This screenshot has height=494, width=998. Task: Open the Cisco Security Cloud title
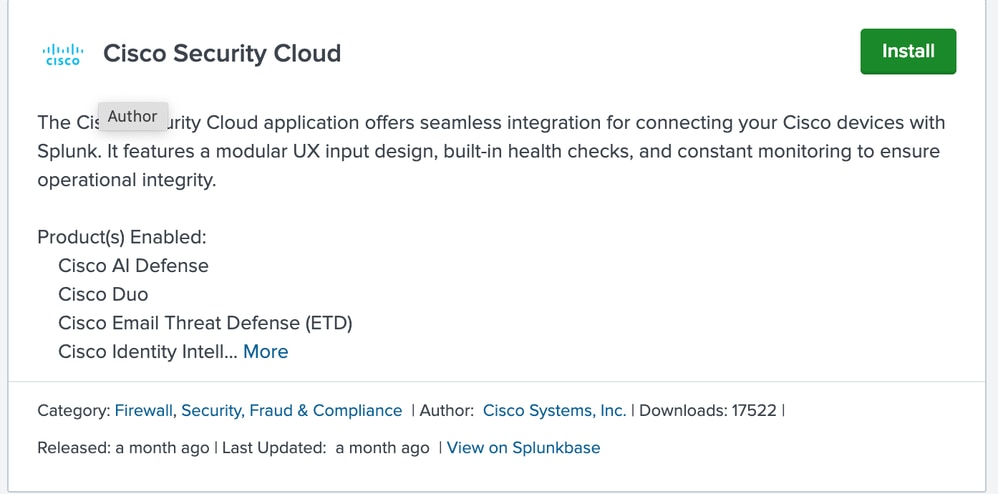tap(222, 53)
